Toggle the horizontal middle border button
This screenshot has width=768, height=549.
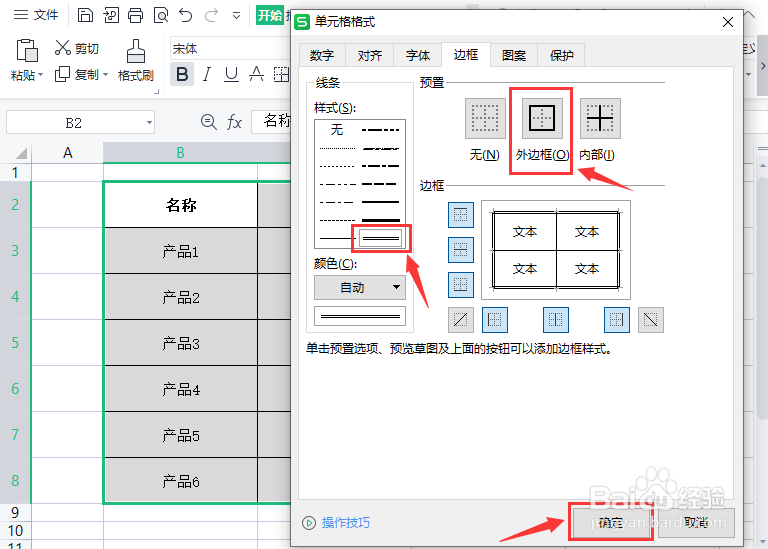[460, 250]
